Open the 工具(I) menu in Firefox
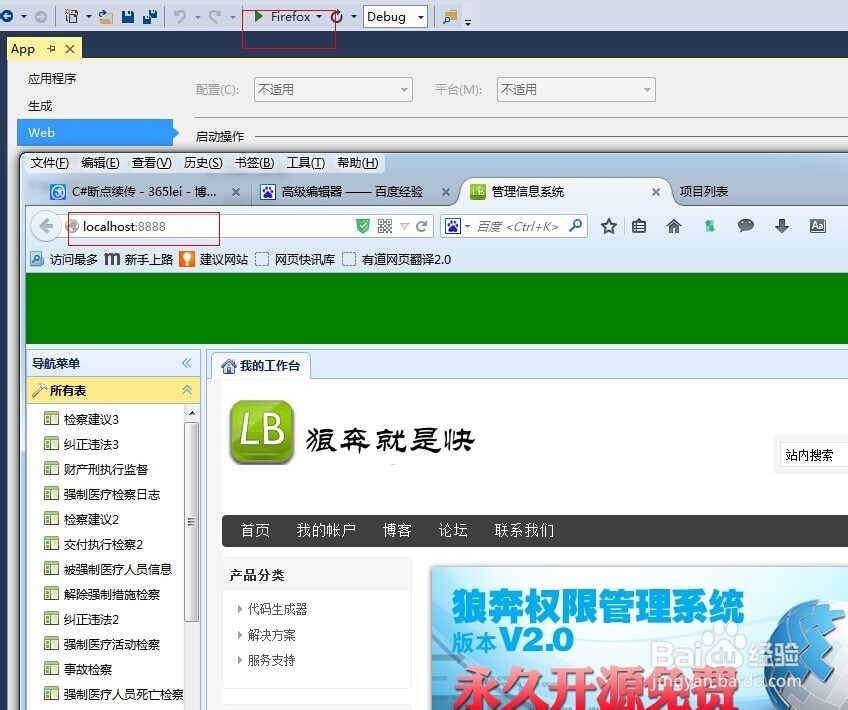 [x=305, y=163]
